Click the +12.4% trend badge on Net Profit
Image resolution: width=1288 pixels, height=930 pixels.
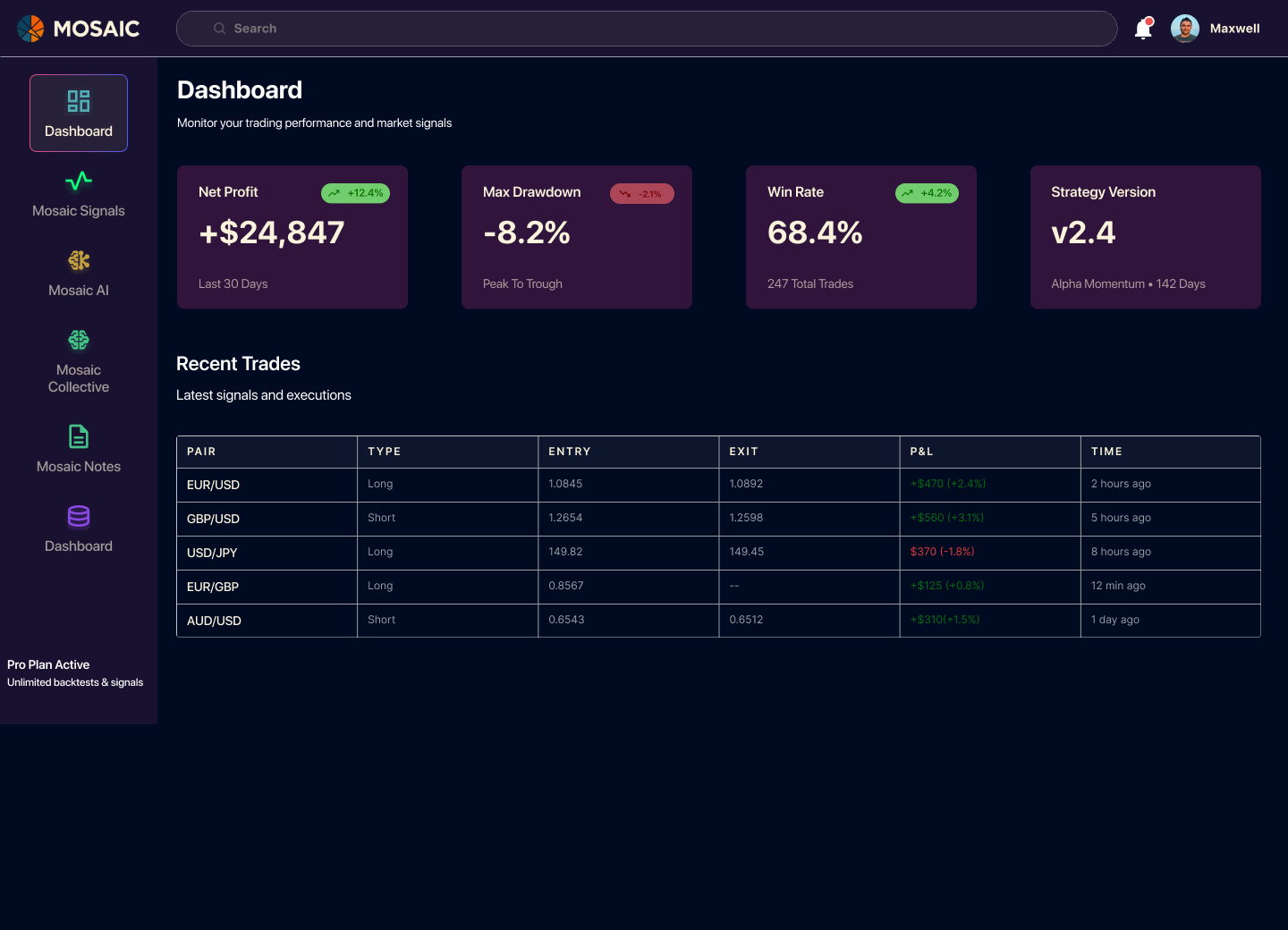[355, 192]
